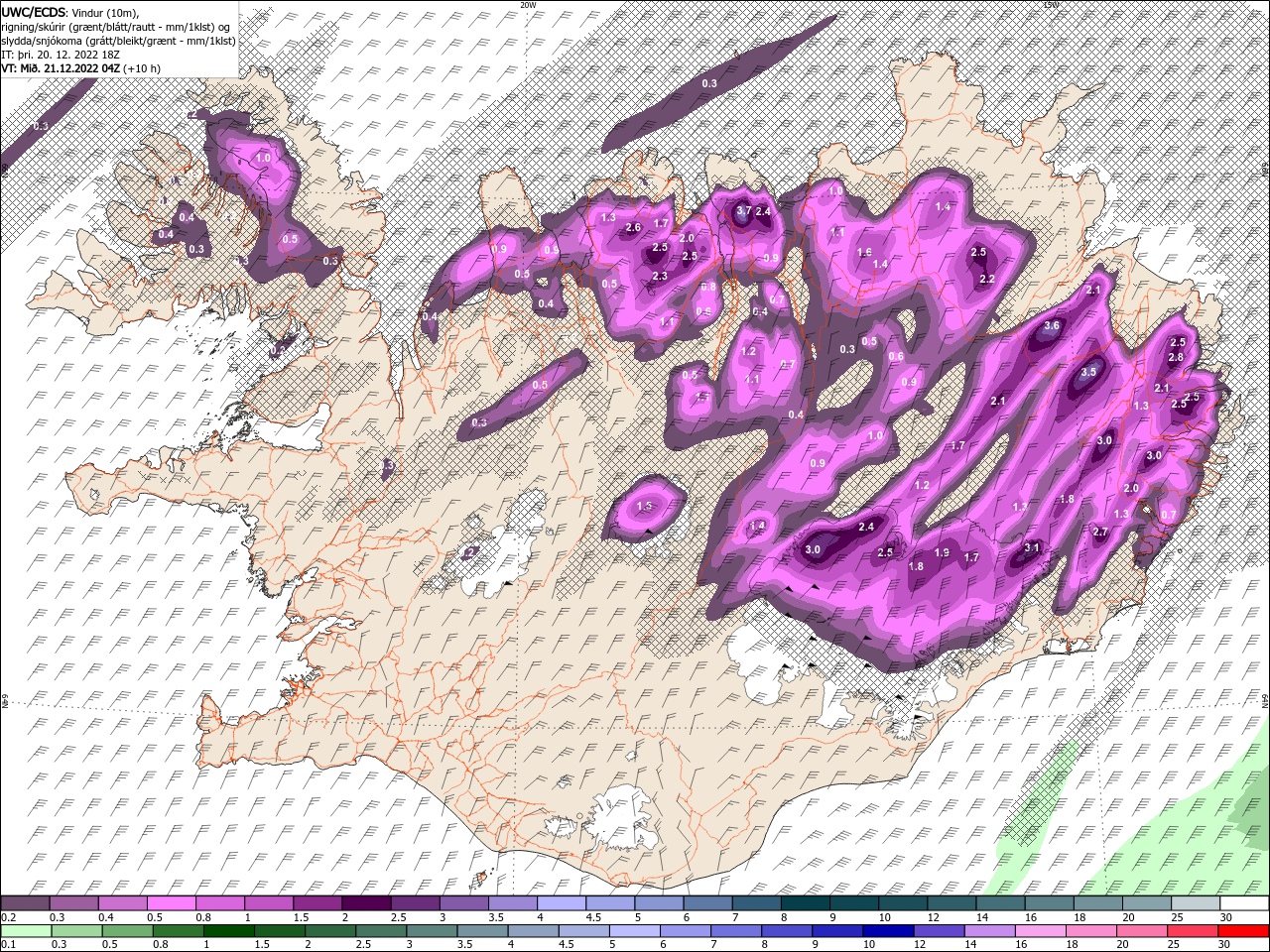Select the light pink swatch labeled 16
The width and height of the screenshot is (1270, 952).
click(x=1040, y=930)
